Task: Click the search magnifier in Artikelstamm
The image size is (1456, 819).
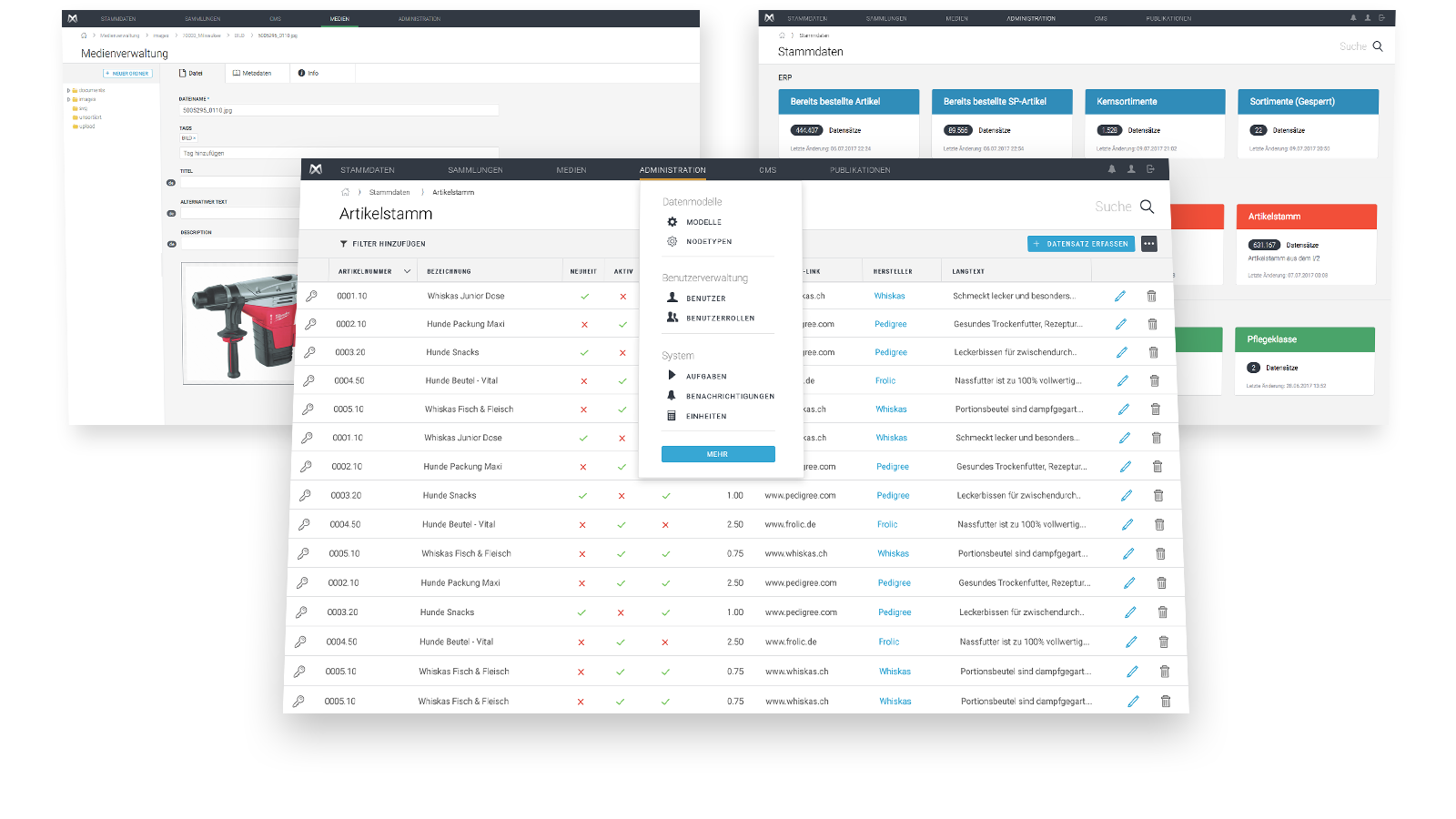Action: [1148, 207]
